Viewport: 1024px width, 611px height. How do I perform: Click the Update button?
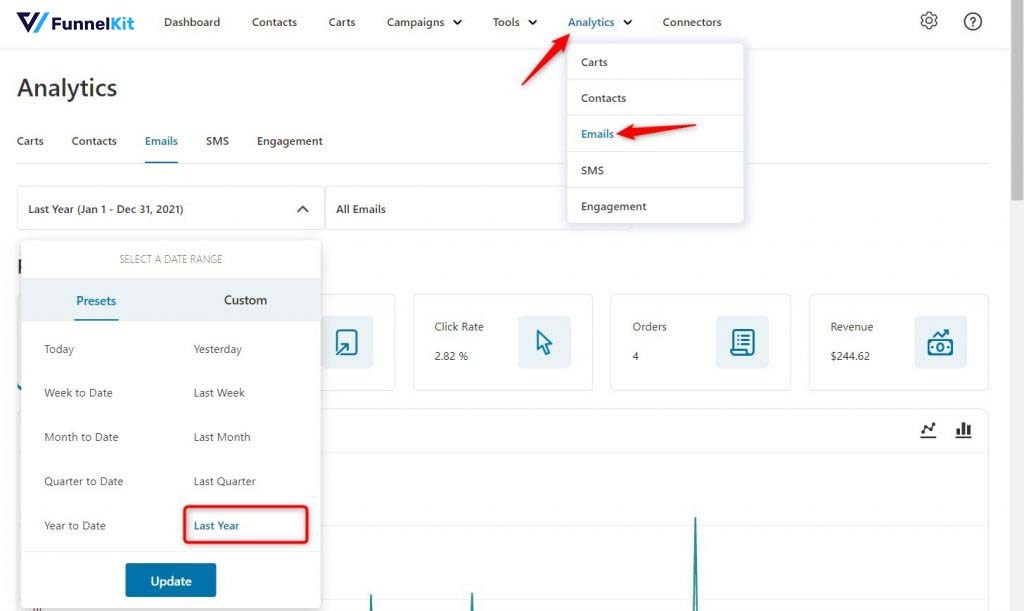pyautogui.click(x=170, y=580)
